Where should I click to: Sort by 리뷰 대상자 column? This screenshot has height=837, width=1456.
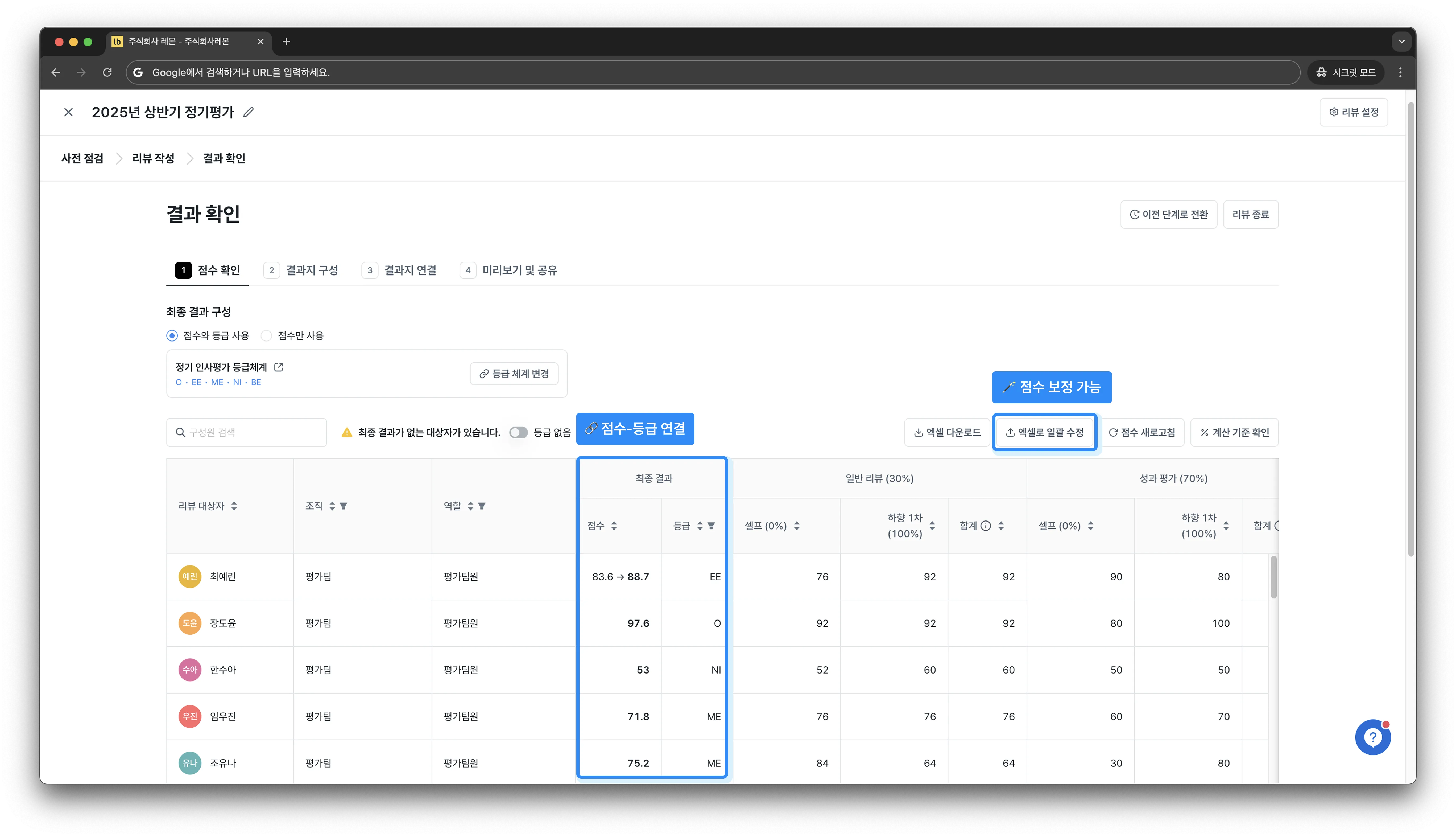click(x=234, y=506)
